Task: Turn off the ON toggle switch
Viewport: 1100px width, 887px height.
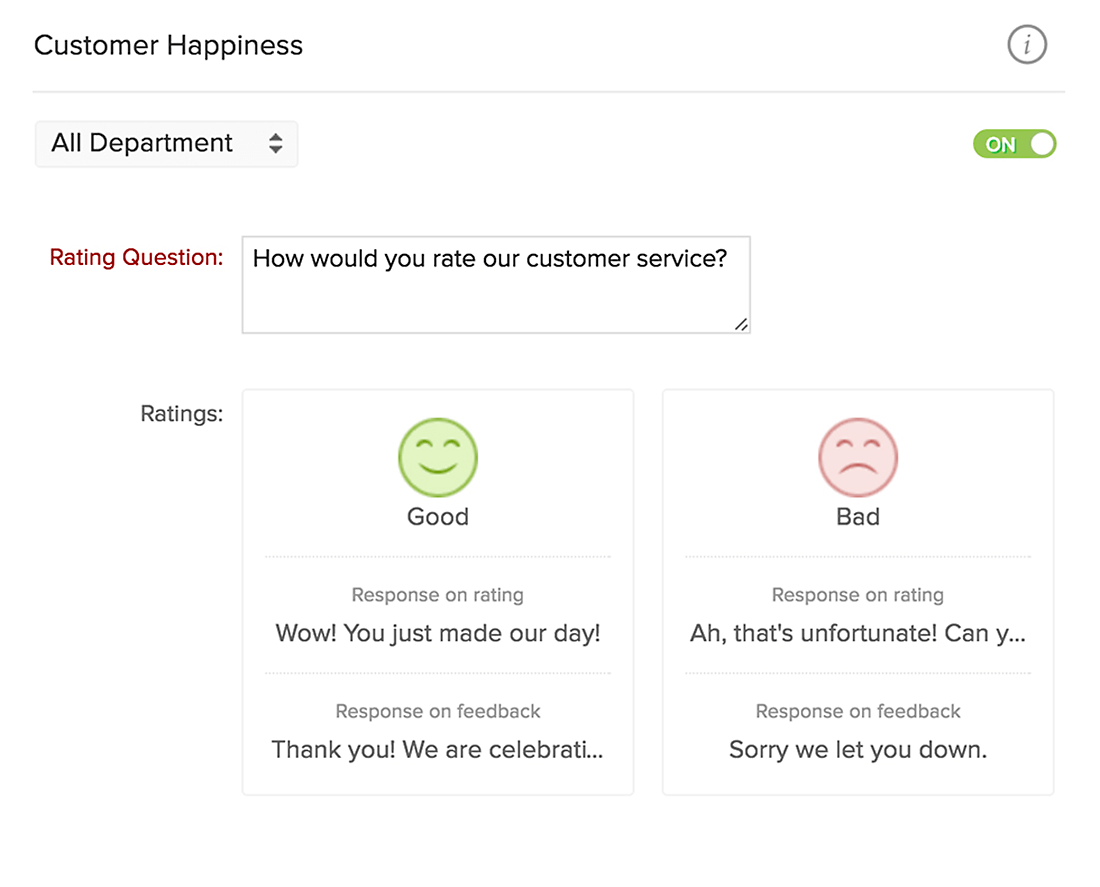Action: pyautogui.click(x=1014, y=144)
